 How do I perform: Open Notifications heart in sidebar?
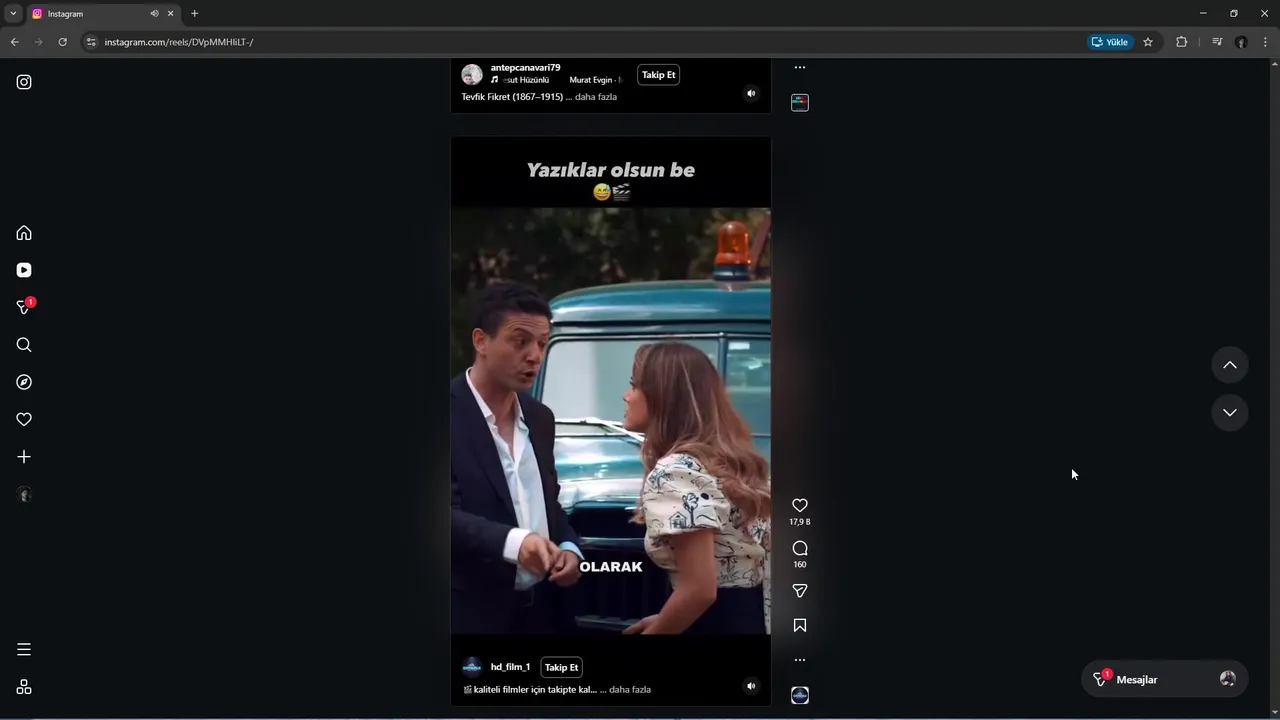[x=24, y=419]
